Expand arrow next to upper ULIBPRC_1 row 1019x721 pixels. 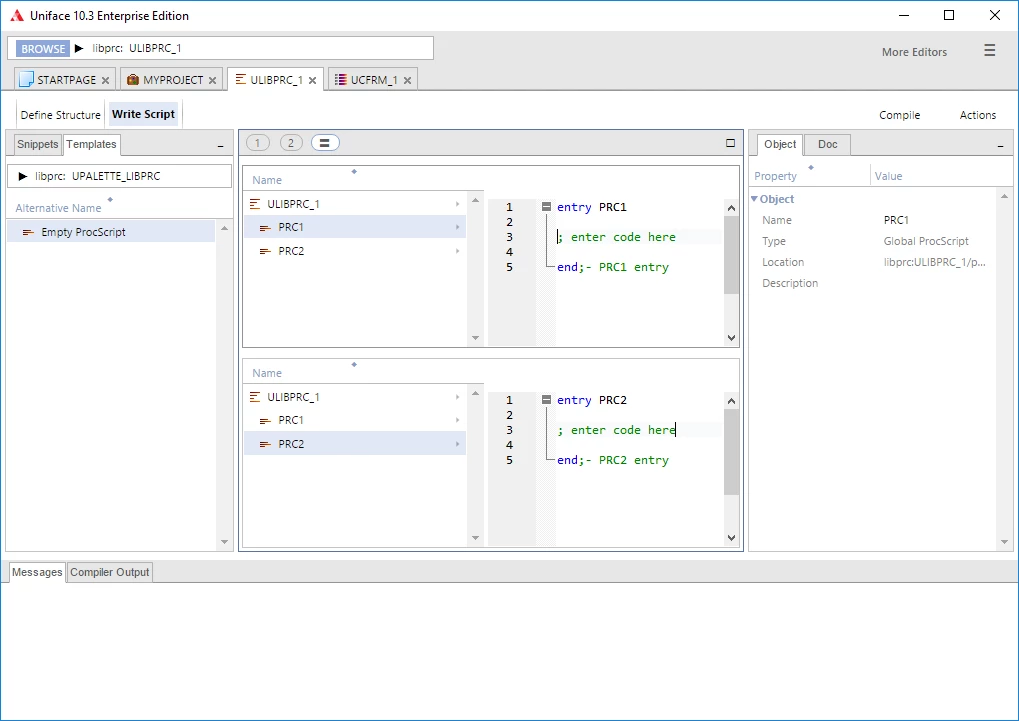pos(458,204)
